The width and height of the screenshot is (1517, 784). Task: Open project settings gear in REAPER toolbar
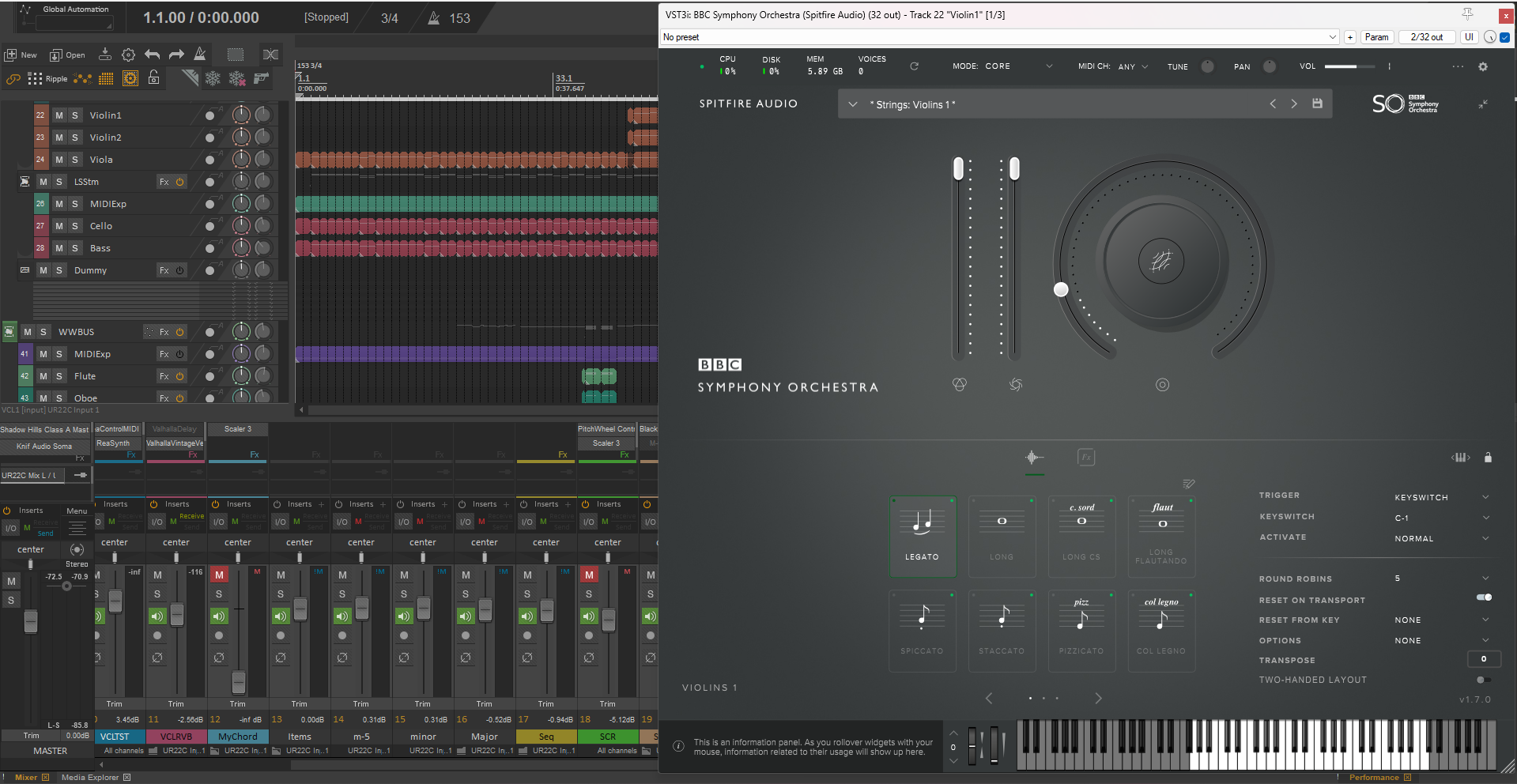[128, 55]
